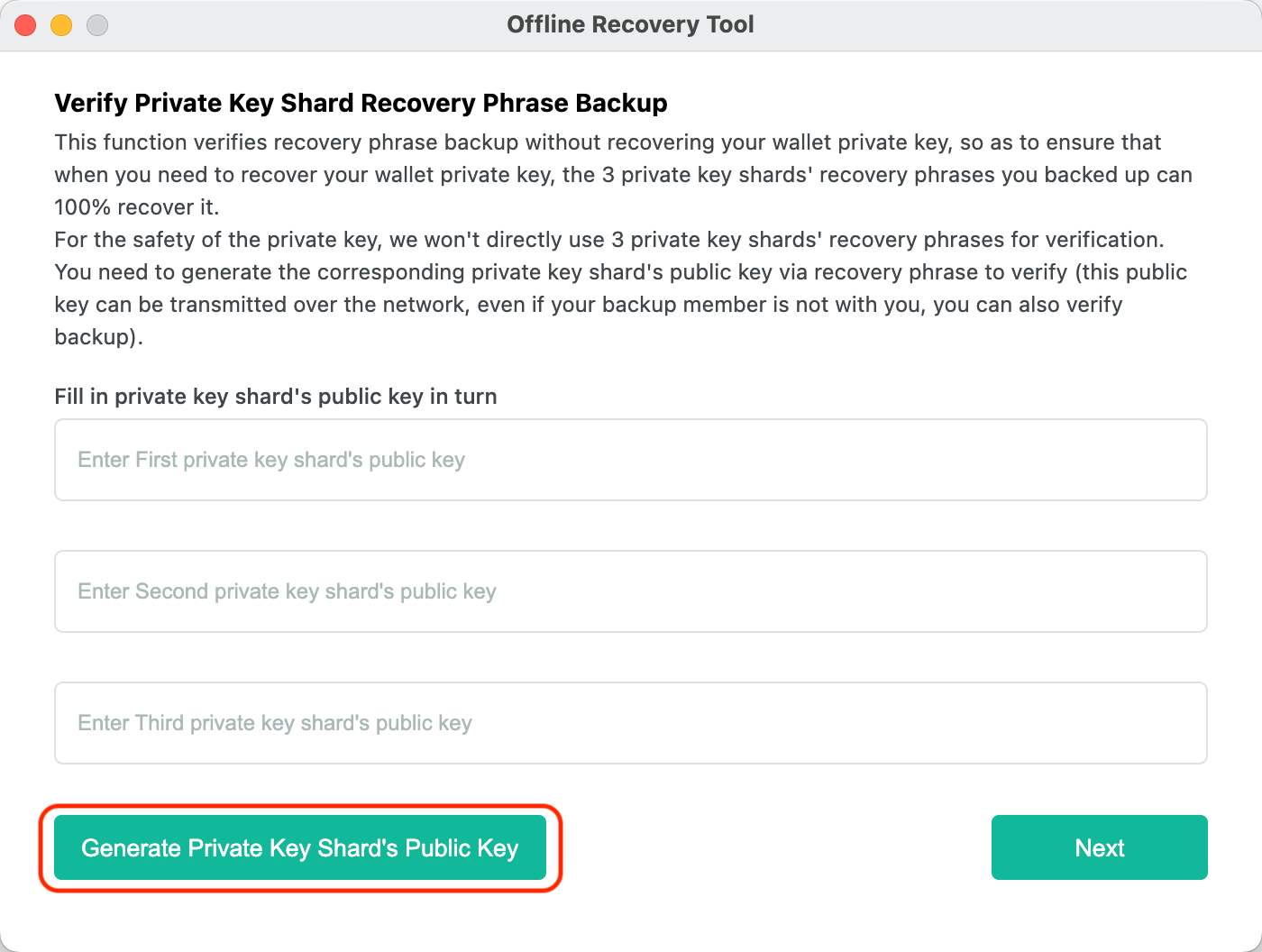Click the line starting 'This function verifies recovery phrase'
The height and width of the screenshot is (952, 1262).
pos(608,142)
